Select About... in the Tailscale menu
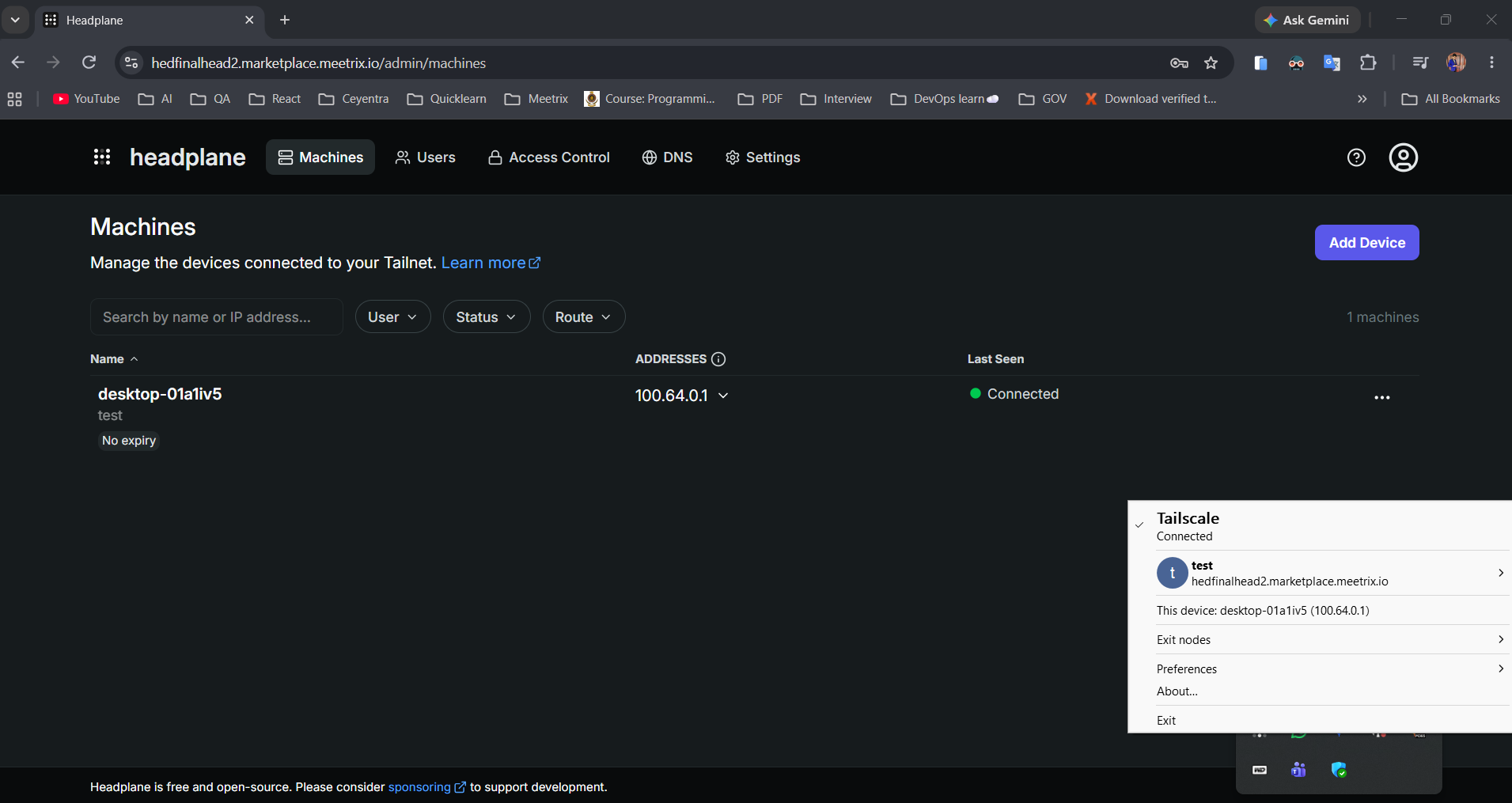 tap(1320, 691)
